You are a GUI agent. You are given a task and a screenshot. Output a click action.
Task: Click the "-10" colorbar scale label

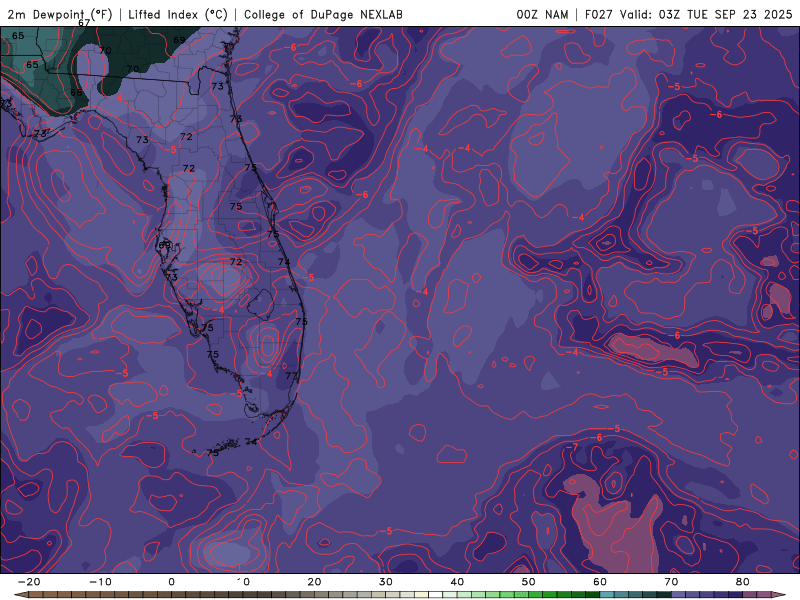coord(100,582)
